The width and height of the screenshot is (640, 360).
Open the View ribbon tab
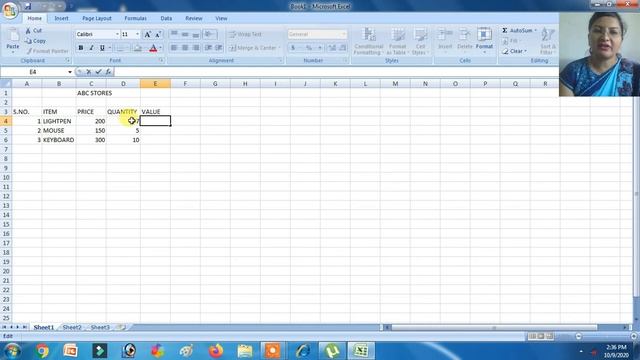point(221,18)
